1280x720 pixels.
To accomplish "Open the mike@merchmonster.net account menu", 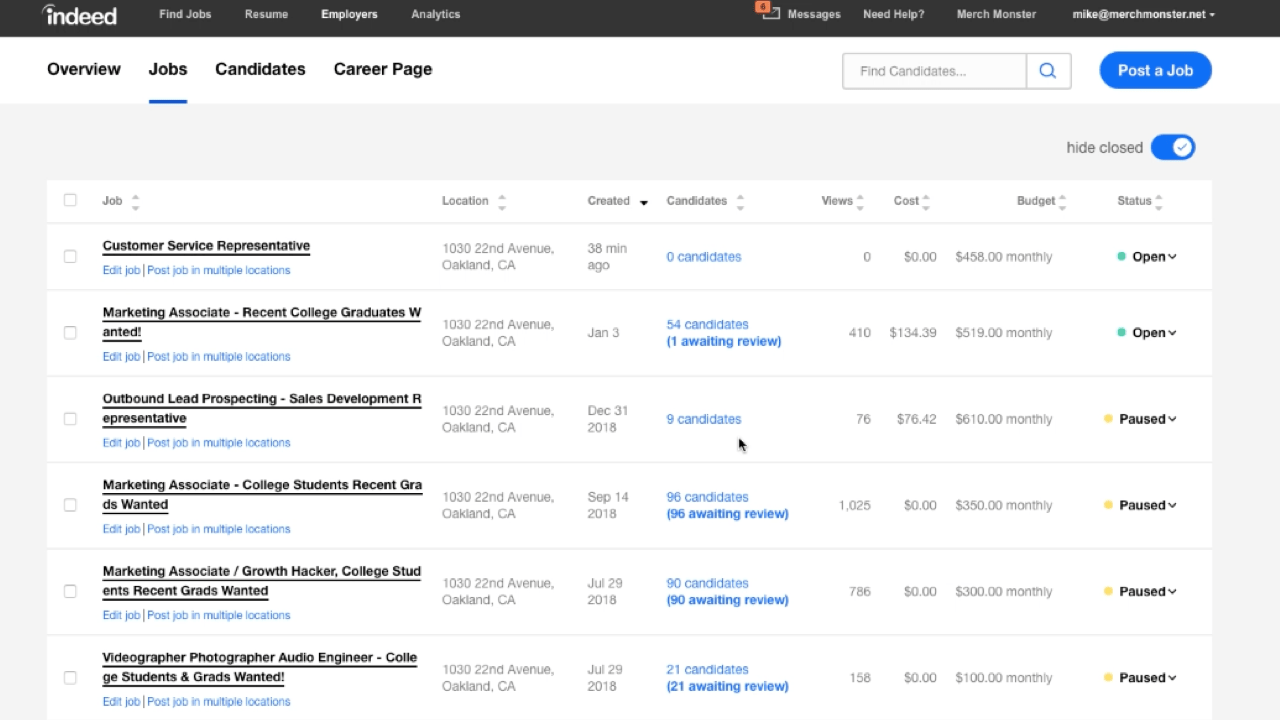I will coord(1144,14).
